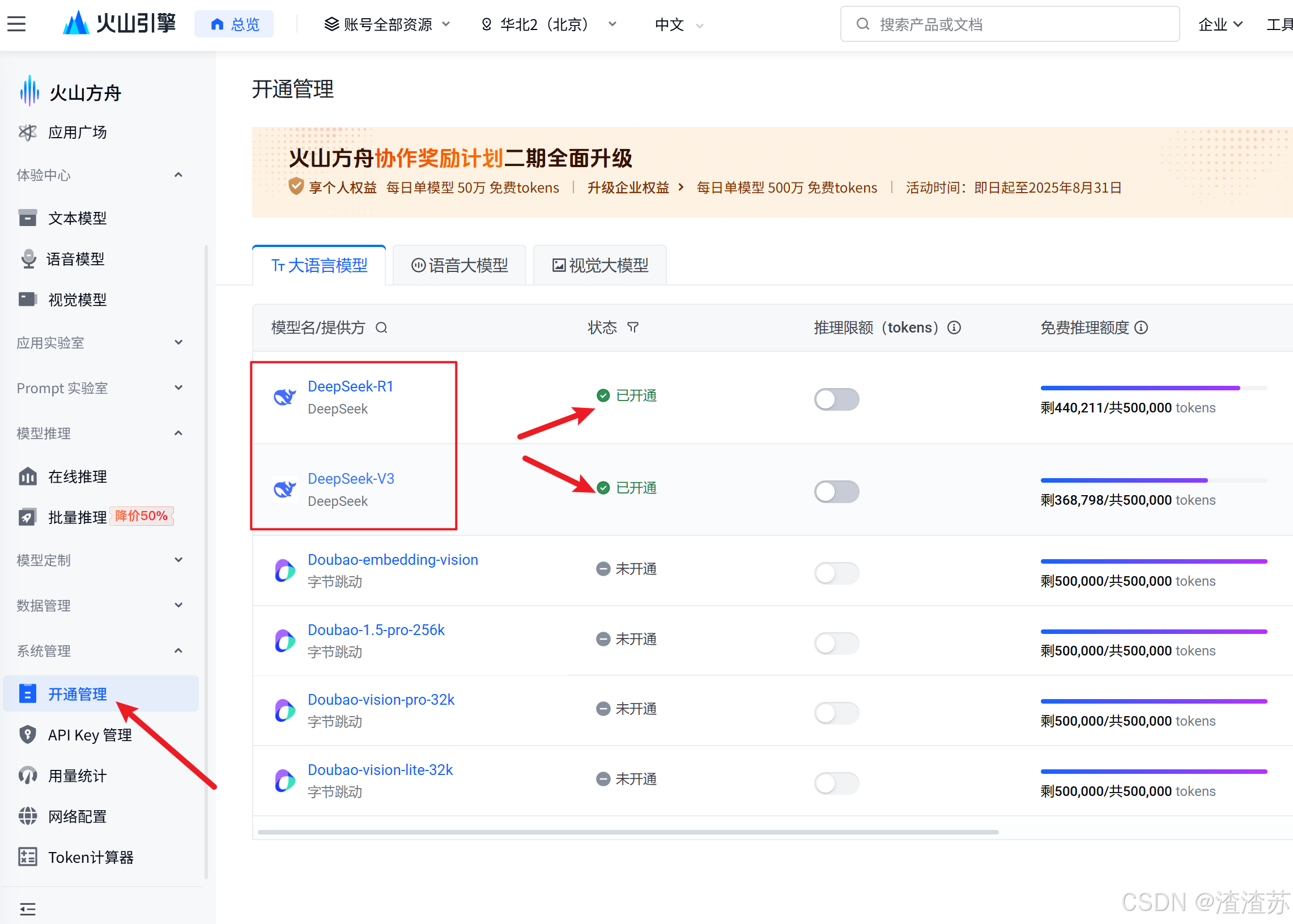Screen dimensions: 1293x924
Task: Expand the 模型定制 sidebar section
Action: point(178,559)
